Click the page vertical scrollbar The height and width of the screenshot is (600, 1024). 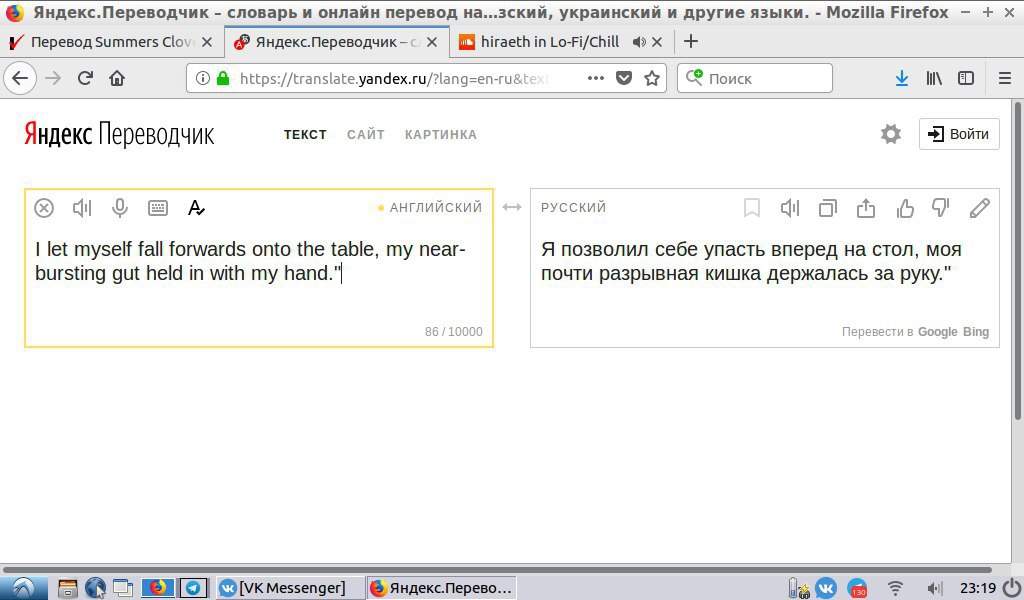(x=1017, y=261)
